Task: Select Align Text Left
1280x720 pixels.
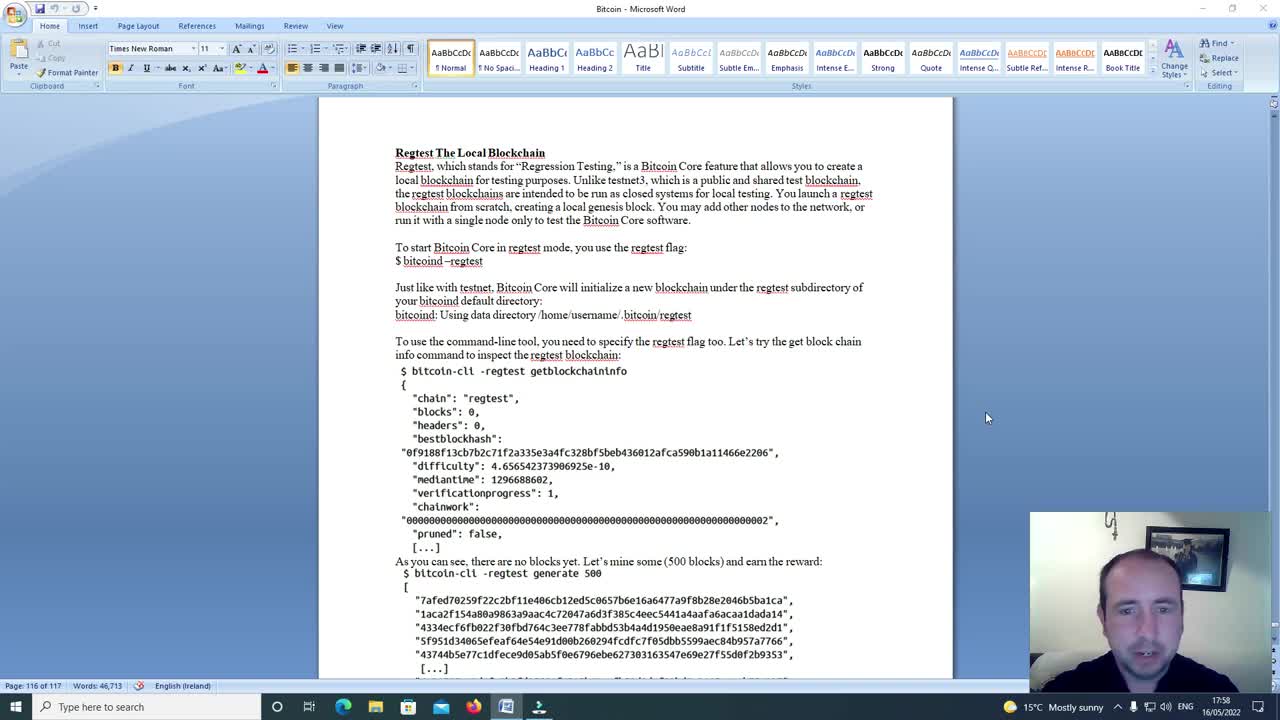Action: pos(292,68)
